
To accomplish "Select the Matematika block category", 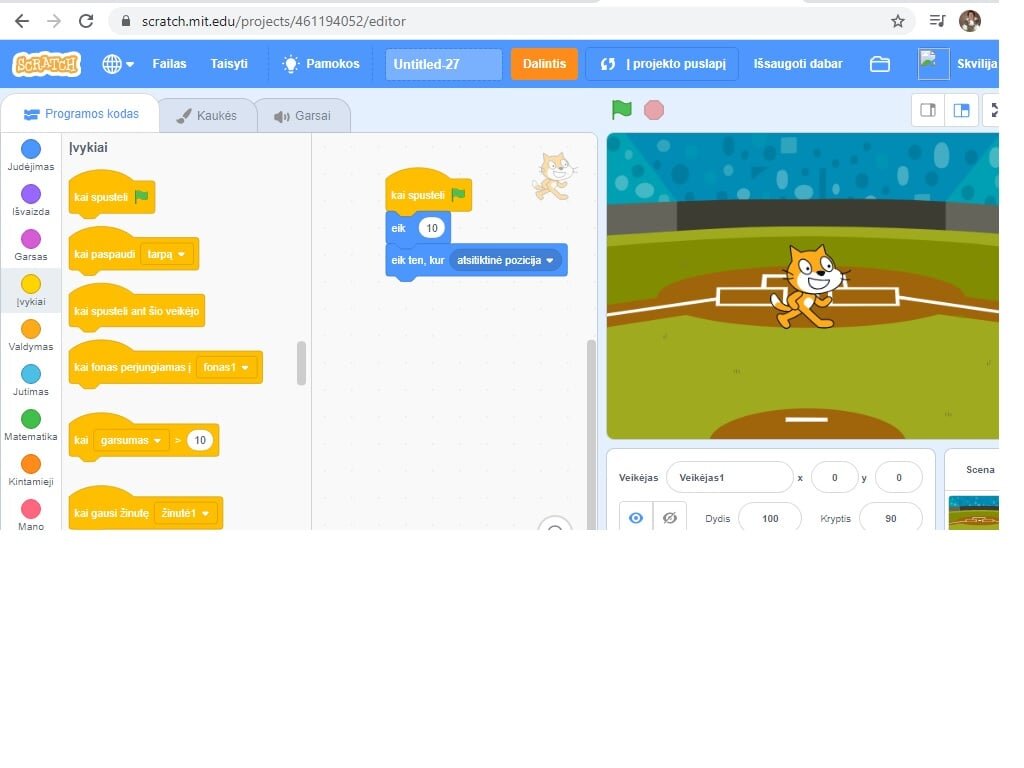I will (31, 425).
